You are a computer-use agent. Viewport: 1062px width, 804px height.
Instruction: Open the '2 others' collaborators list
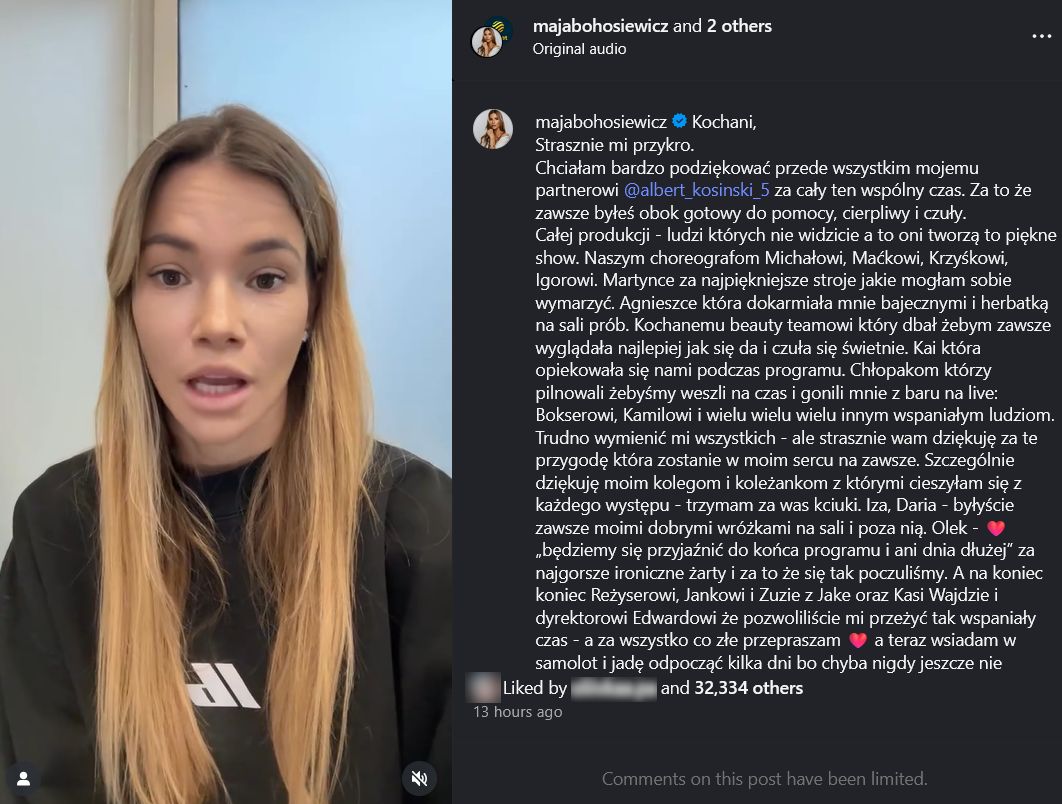click(739, 26)
